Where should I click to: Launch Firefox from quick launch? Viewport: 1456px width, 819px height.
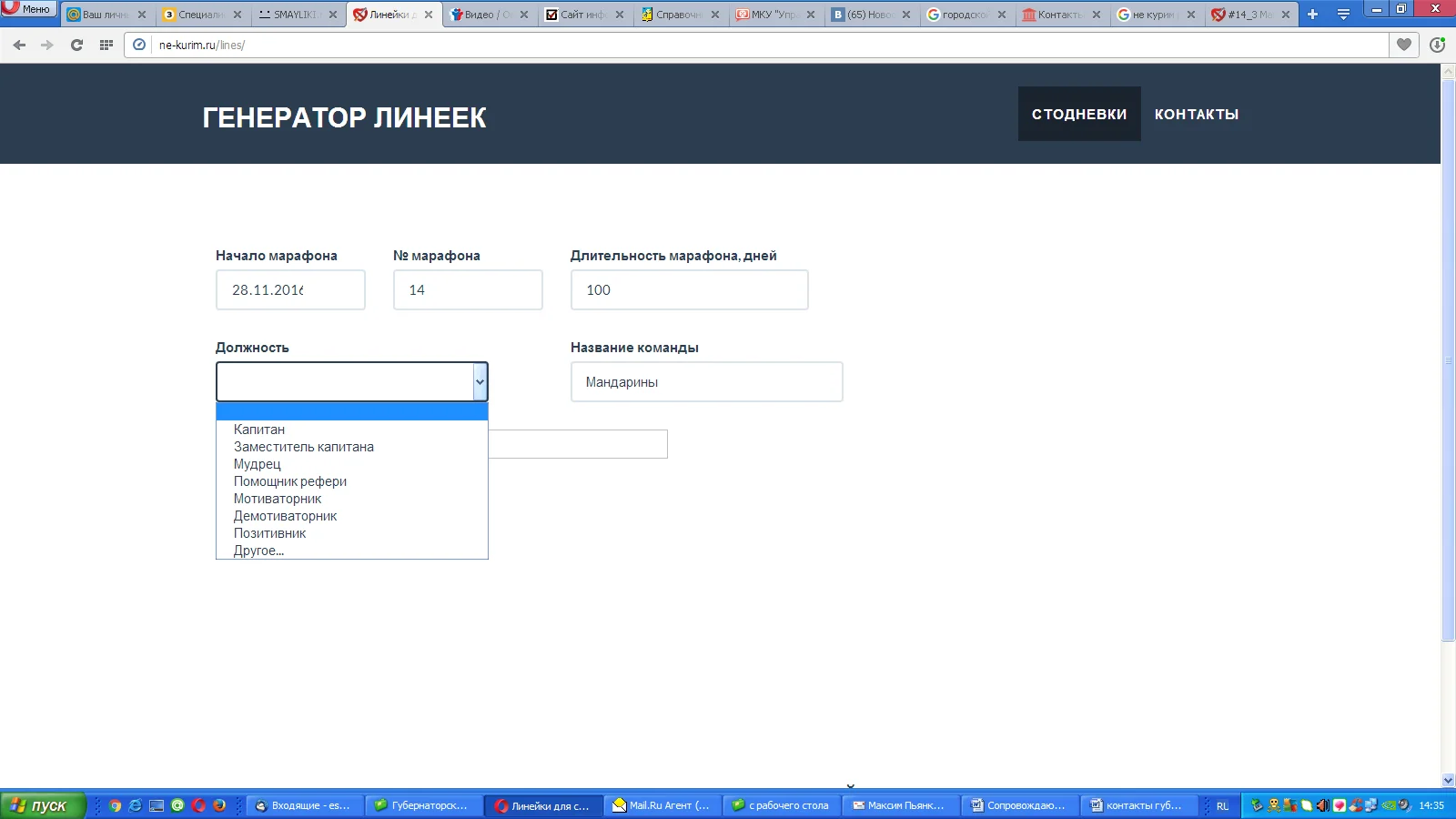point(219,805)
